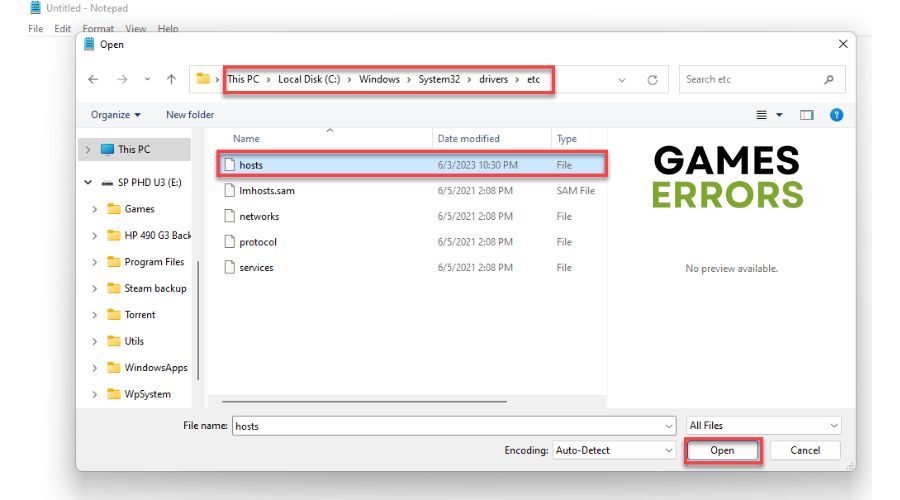Select This PC in navigation pane

pyautogui.click(x=134, y=149)
